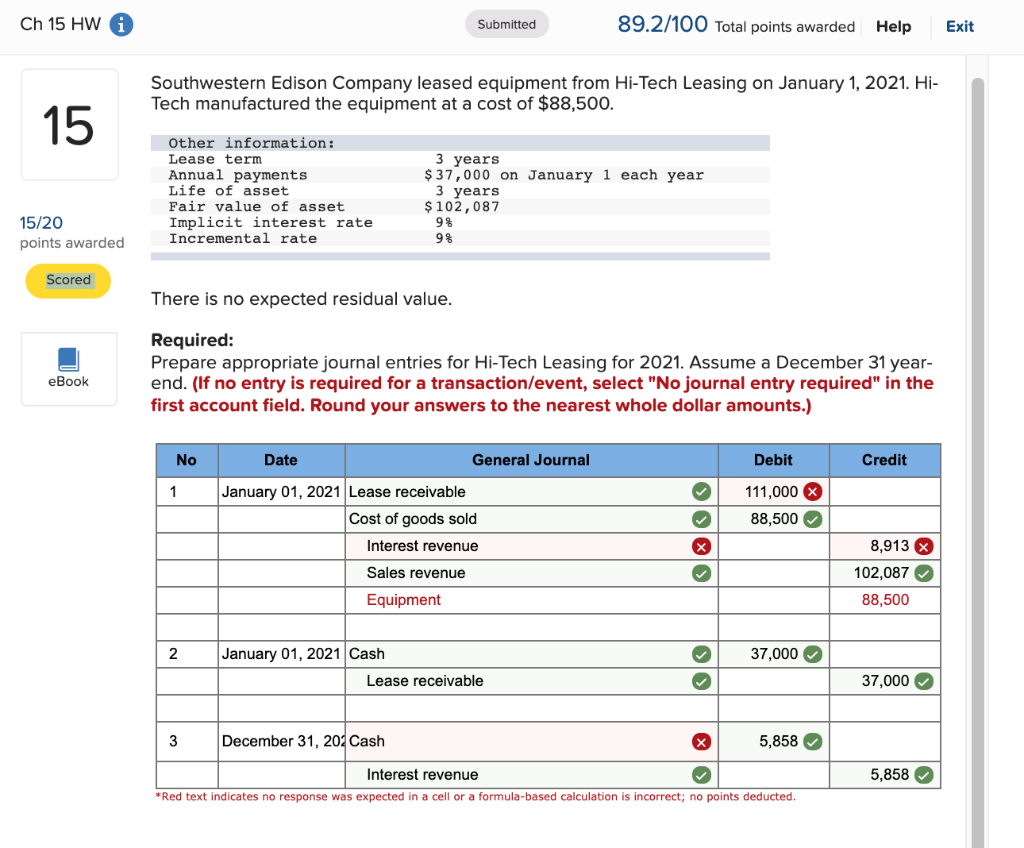The height and width of the screenshot is (848, 1024).
Task: Click the yellow Scored badge
Action: pyautogui.click(x=67, y=281)
